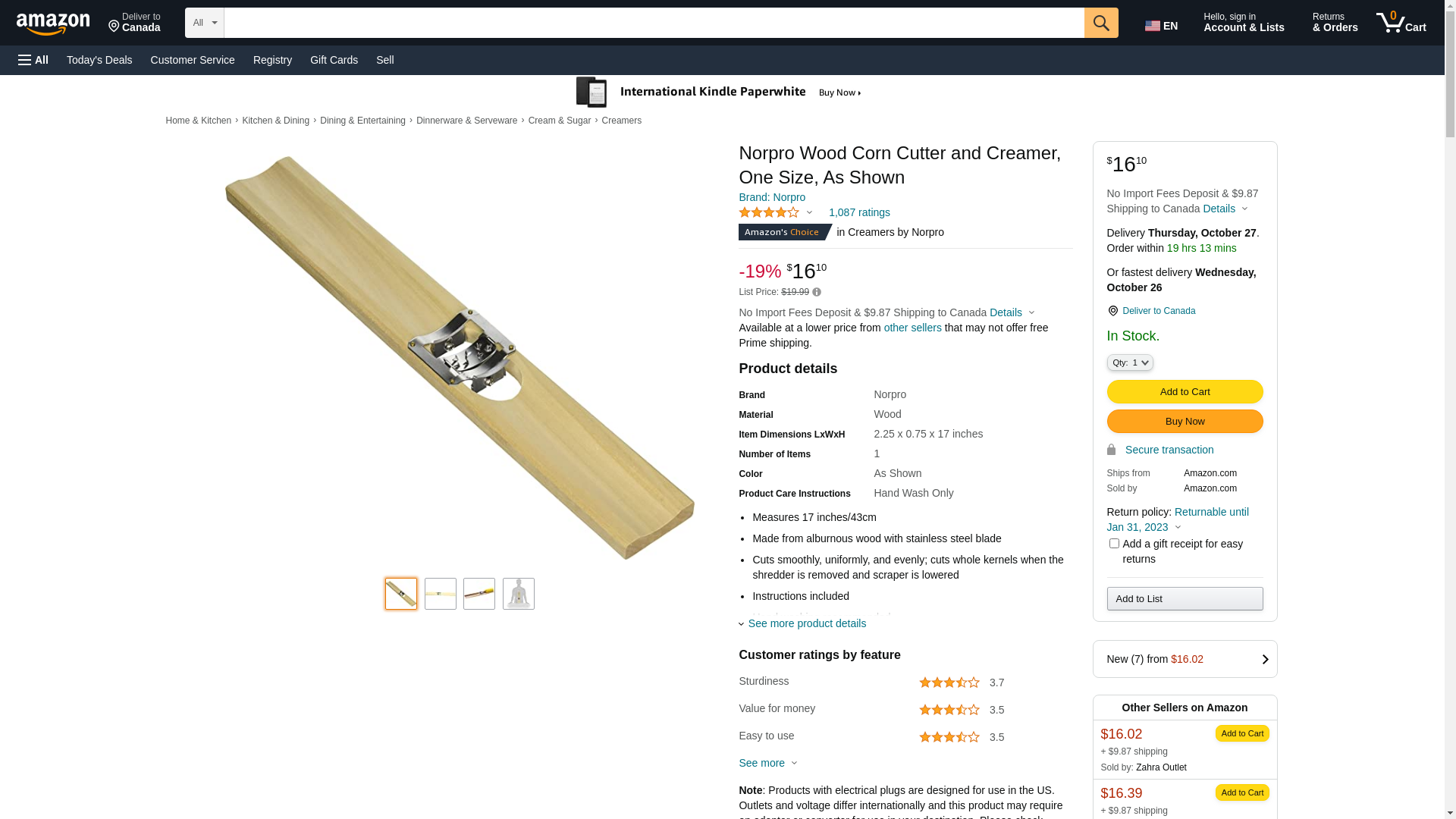
Task: Click the US flag language icon
Action: coord(1153,26)
